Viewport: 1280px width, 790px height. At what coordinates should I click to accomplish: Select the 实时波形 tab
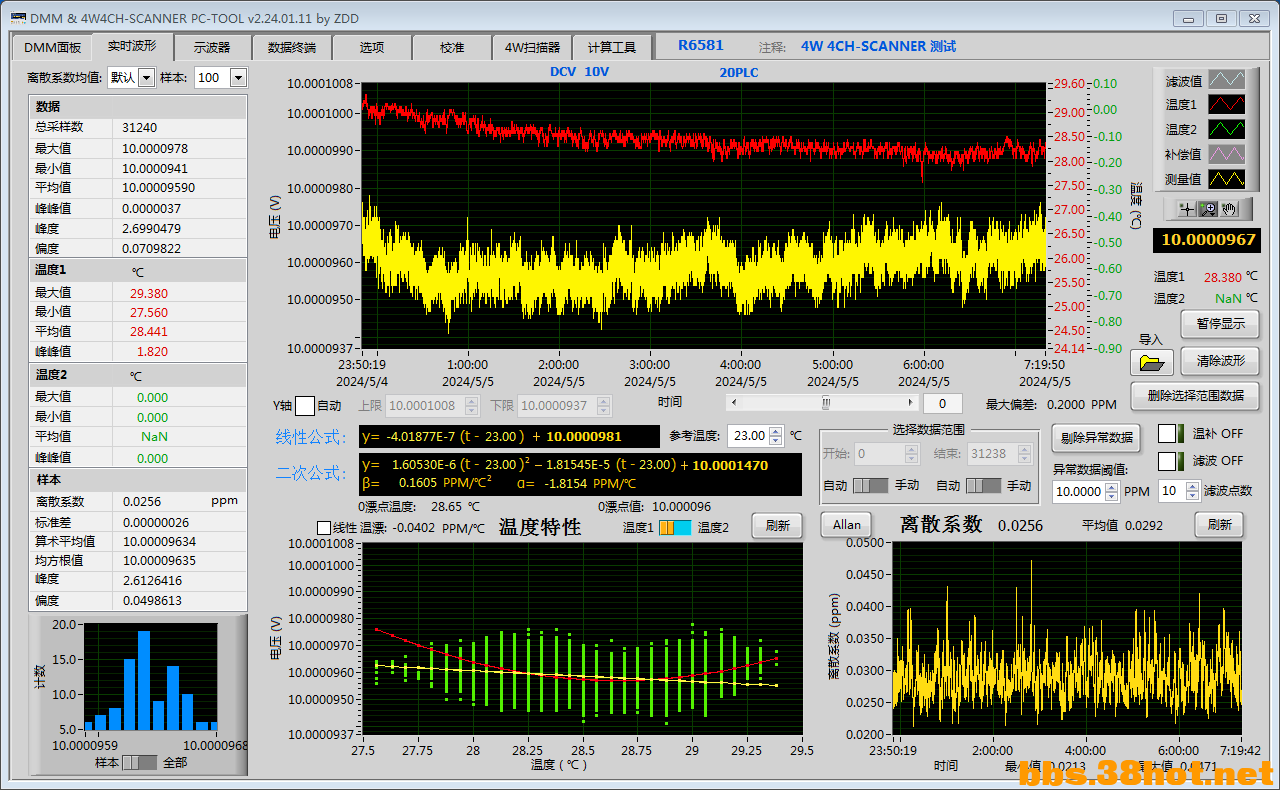[x=132, y=46]
